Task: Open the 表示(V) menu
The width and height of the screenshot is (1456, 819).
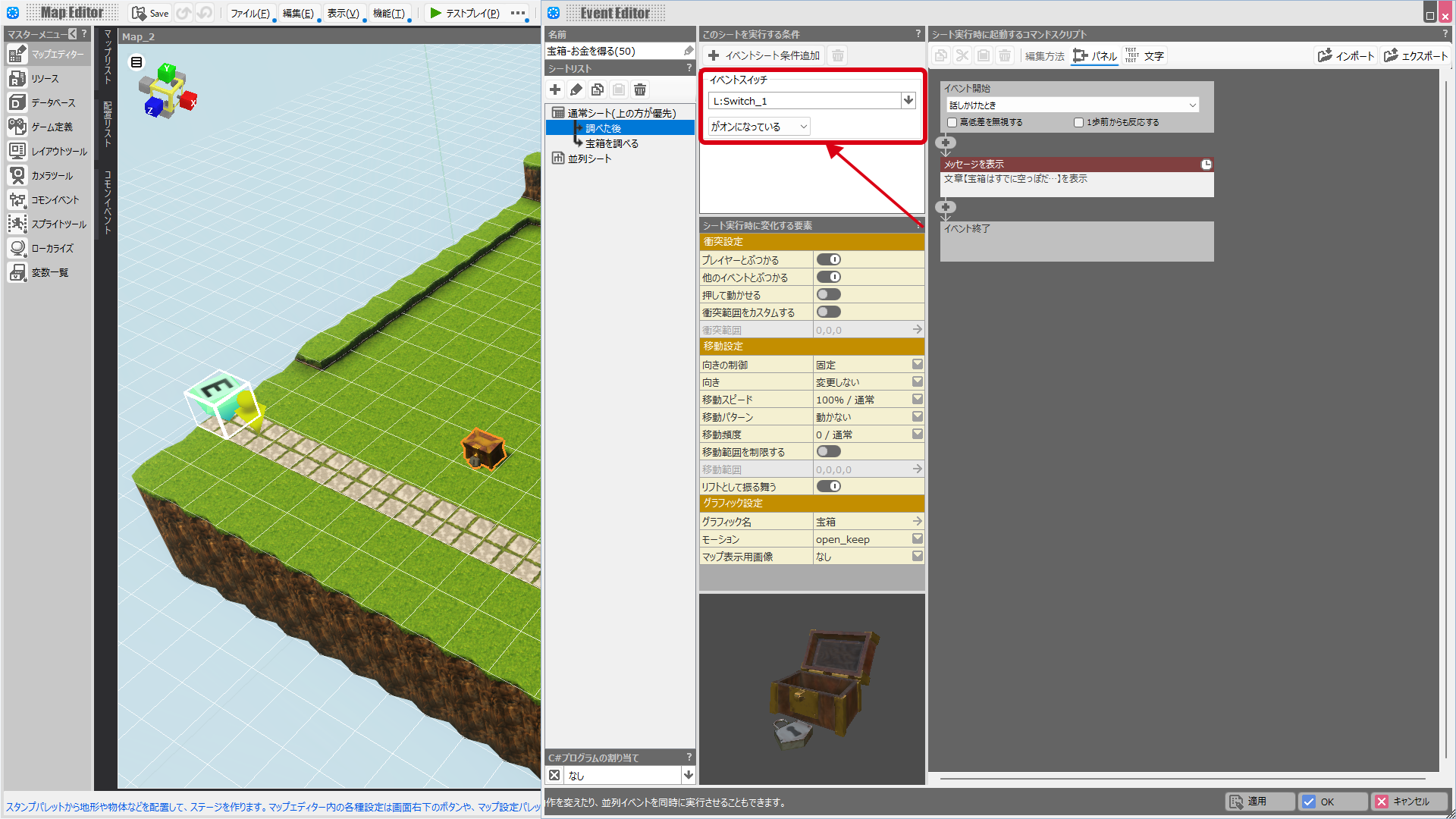Action: coord(343,14)
